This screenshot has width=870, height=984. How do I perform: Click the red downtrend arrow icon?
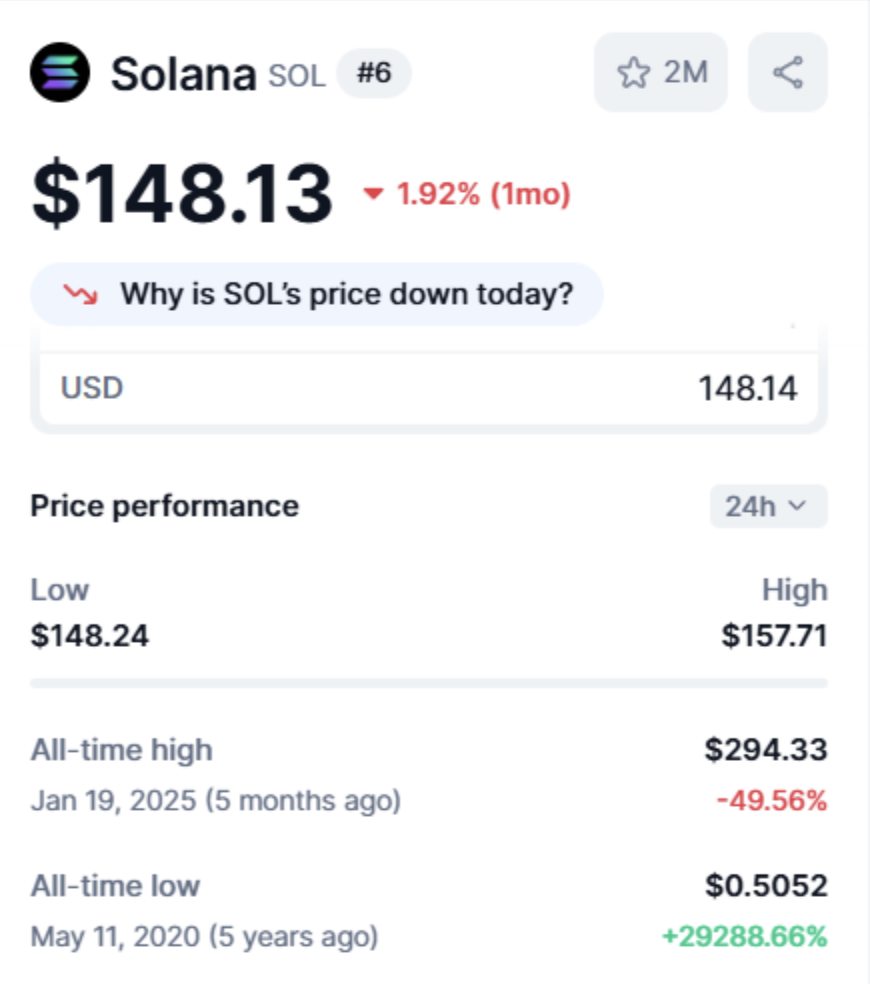[x=78, y=294]
